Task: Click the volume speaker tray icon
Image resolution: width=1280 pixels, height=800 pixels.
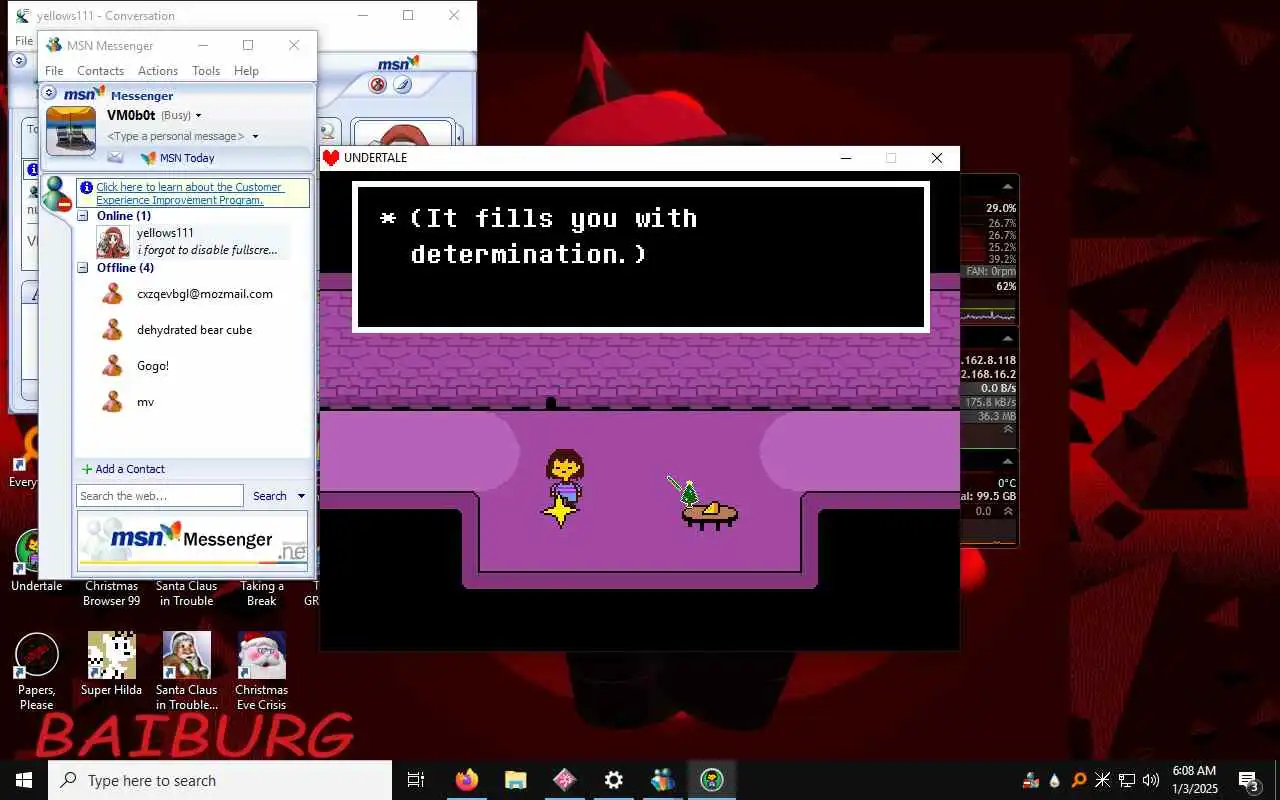Action: [x=1151, y=780]
